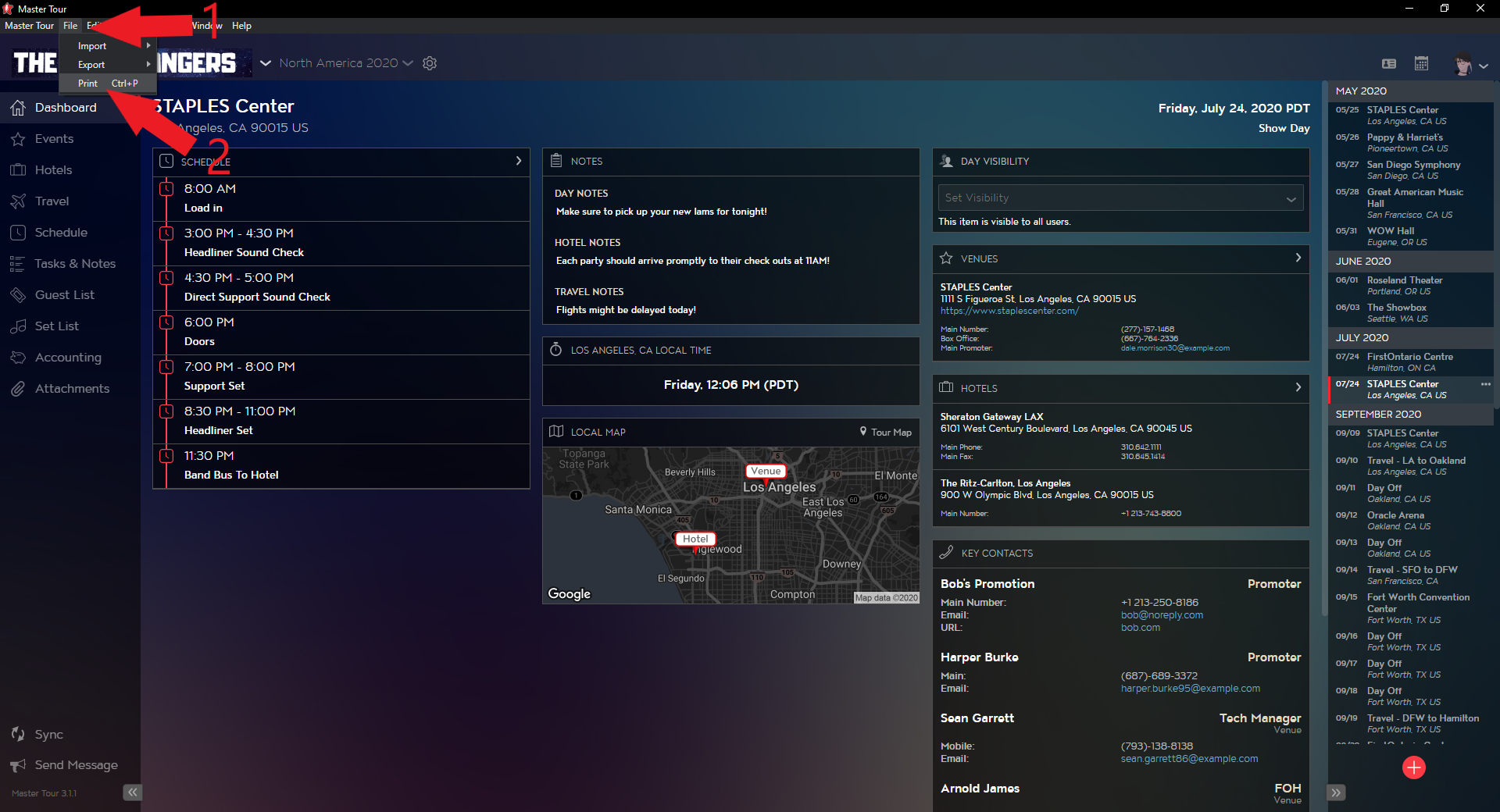This screenshot has width=1500, height=812.
Task: Click the Tour Map pin button
Action: click(886, 432)
